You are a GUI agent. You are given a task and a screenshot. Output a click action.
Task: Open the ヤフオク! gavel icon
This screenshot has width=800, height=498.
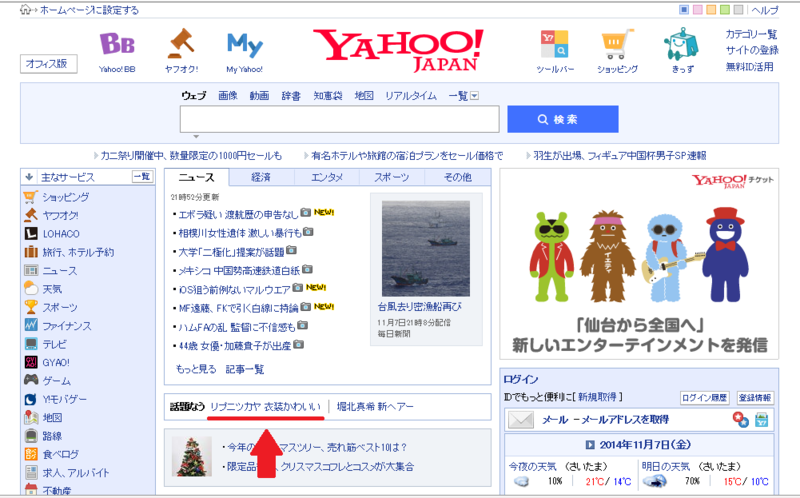(x=181, y=43)
